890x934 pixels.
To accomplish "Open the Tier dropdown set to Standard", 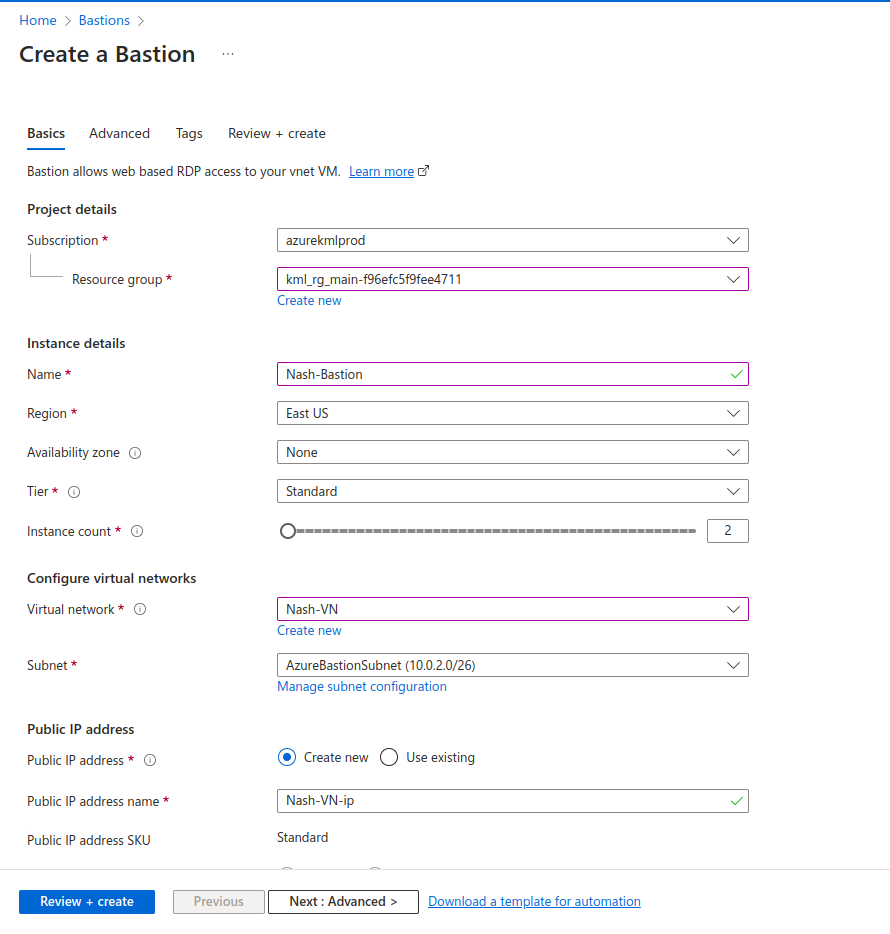I will tap(512, 492).
